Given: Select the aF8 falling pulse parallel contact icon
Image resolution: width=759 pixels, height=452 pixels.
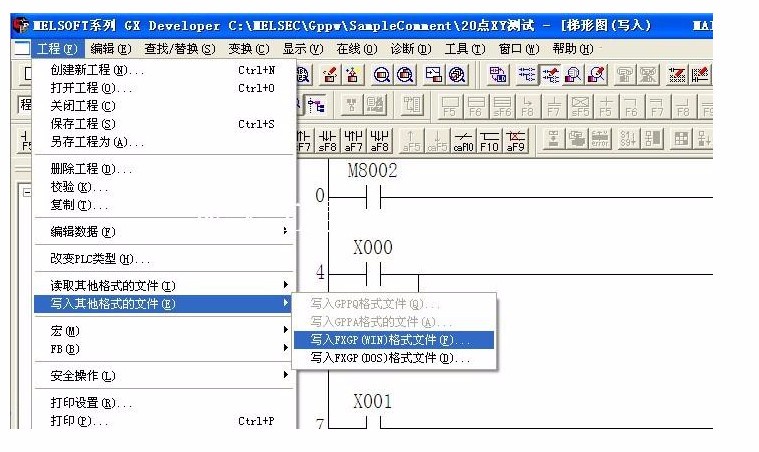Looking at the screenshot, I should pos(380,141).
